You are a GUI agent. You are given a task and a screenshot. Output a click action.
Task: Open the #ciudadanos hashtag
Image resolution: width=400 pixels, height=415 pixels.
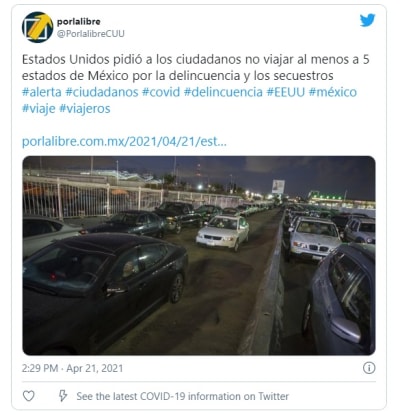click(102, 92)
